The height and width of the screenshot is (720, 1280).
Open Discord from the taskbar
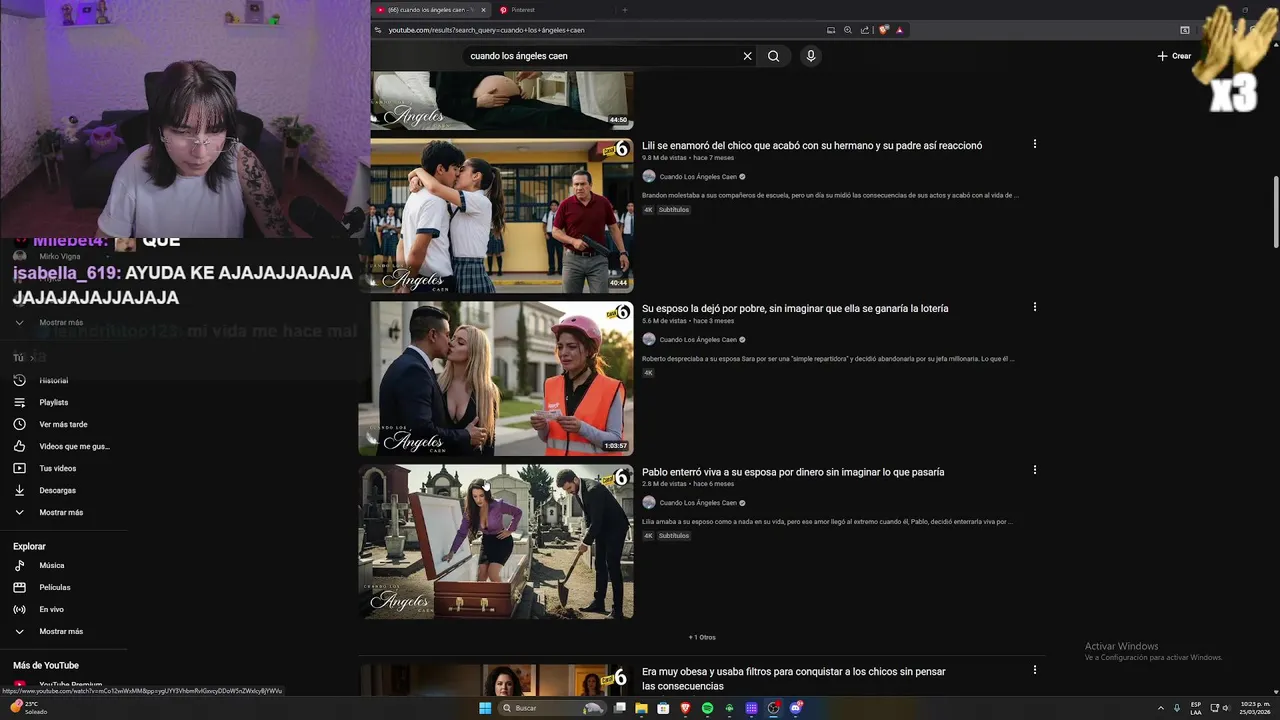pos(796,708)
